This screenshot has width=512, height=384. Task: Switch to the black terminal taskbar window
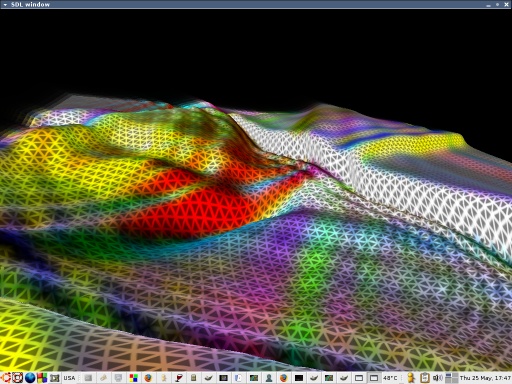(299, 378)
